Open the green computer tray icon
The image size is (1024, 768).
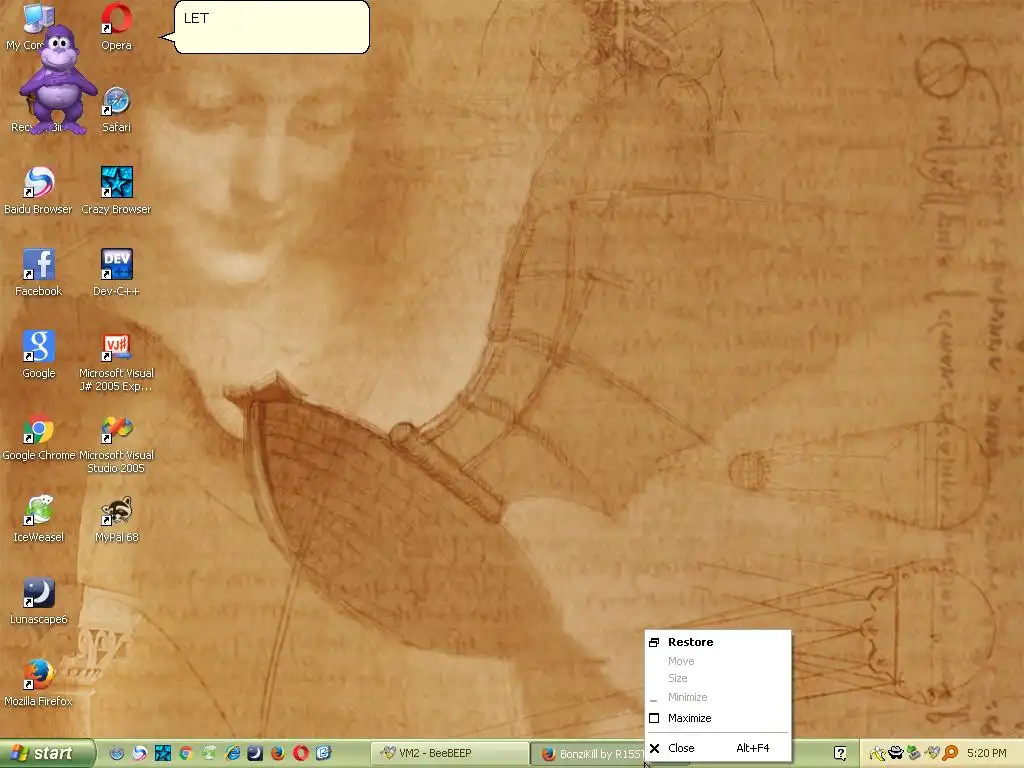(914, 754)
